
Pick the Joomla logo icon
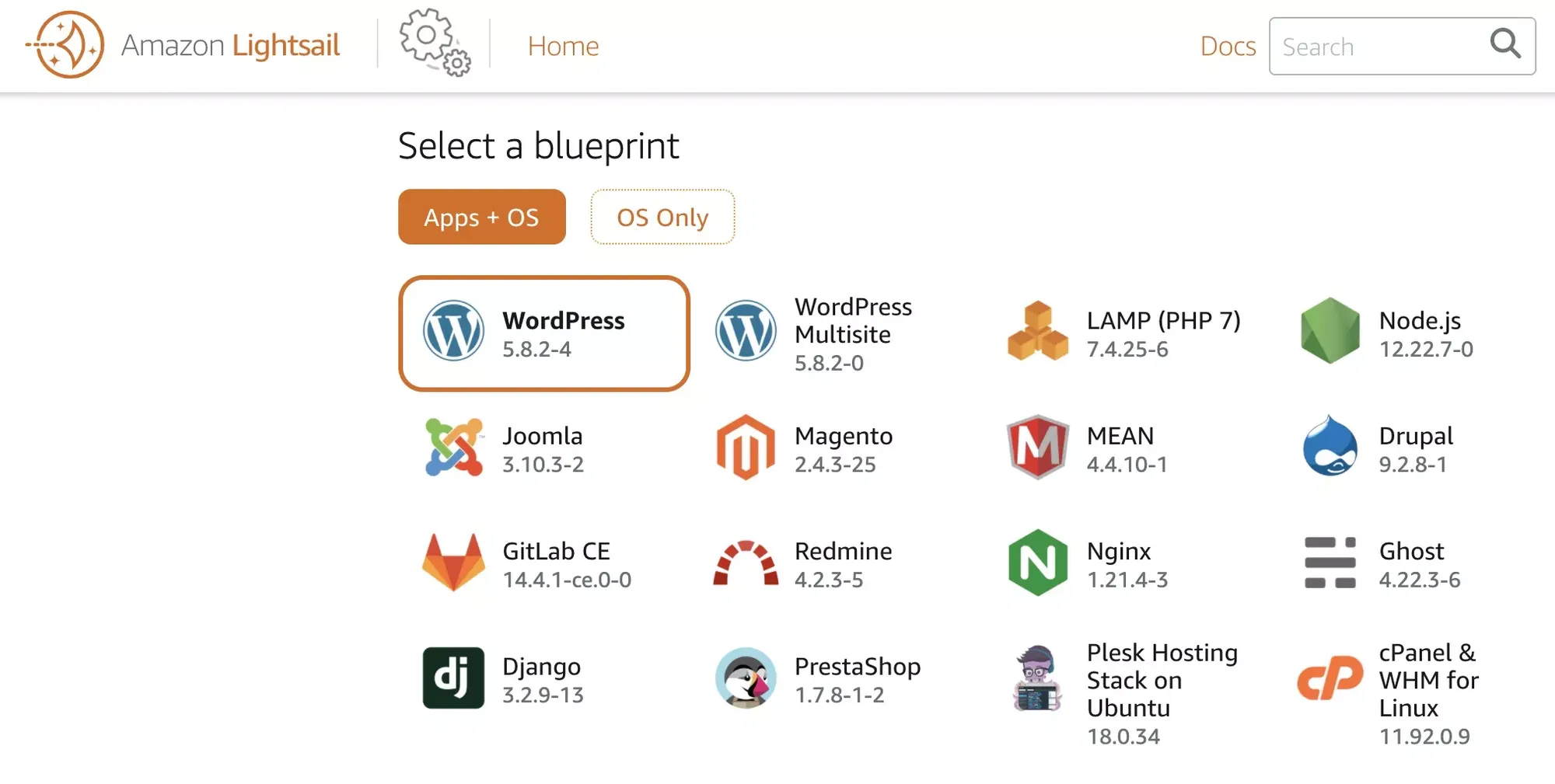[x=454, y=447]
